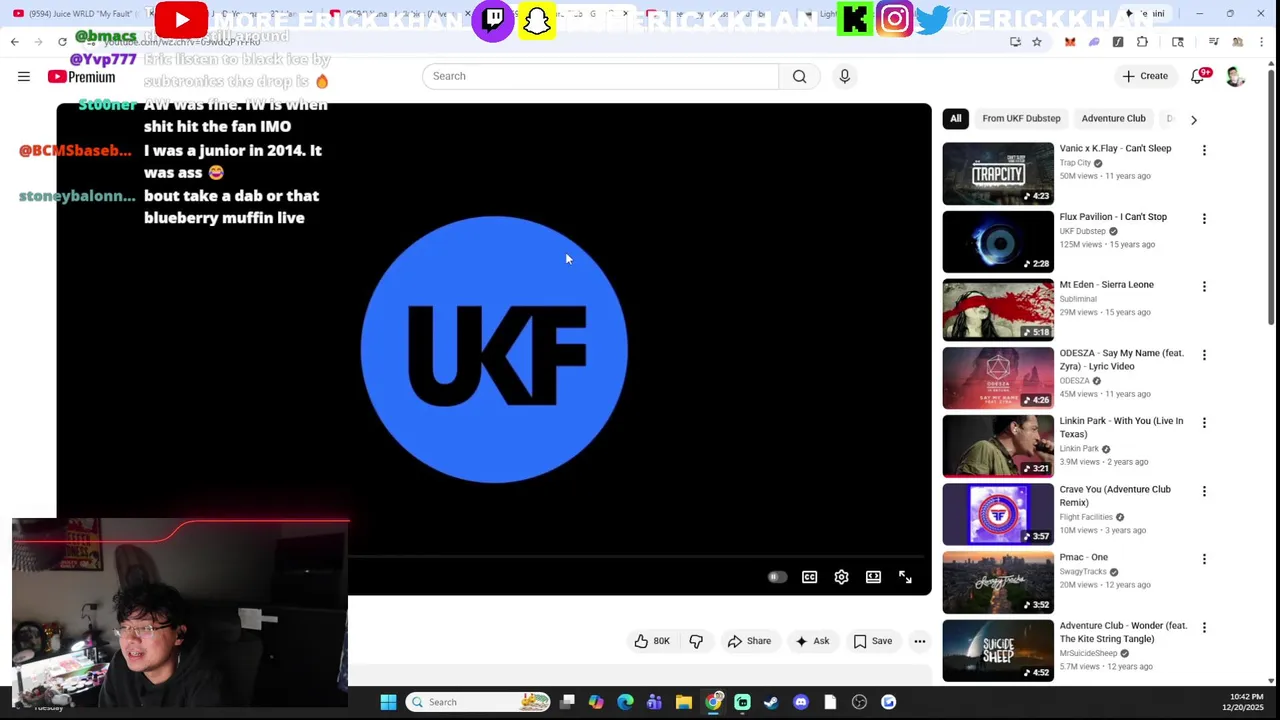The height and width of the screenshot is (720, 1280).
Task: Open options for Flux Pavilion video
Action: (1204, 218)
